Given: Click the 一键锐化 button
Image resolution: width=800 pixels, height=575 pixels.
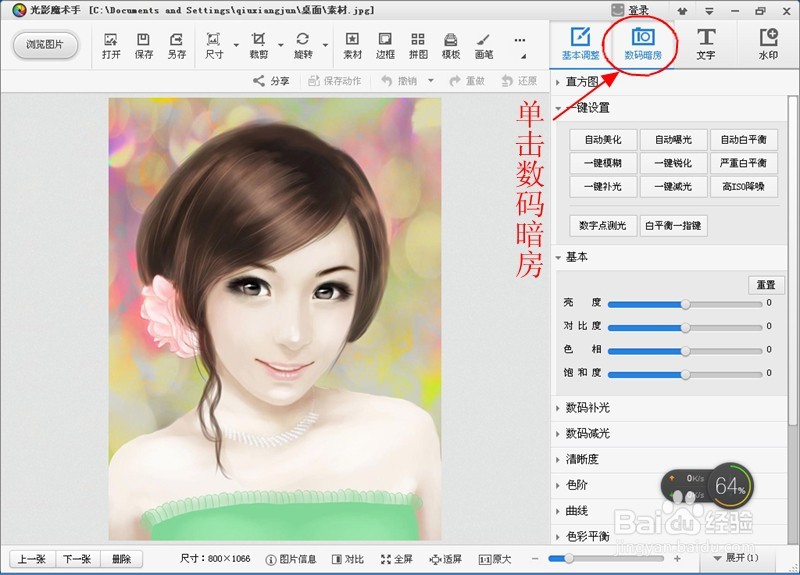Looking at the screenshot, I should pos(673,163).
